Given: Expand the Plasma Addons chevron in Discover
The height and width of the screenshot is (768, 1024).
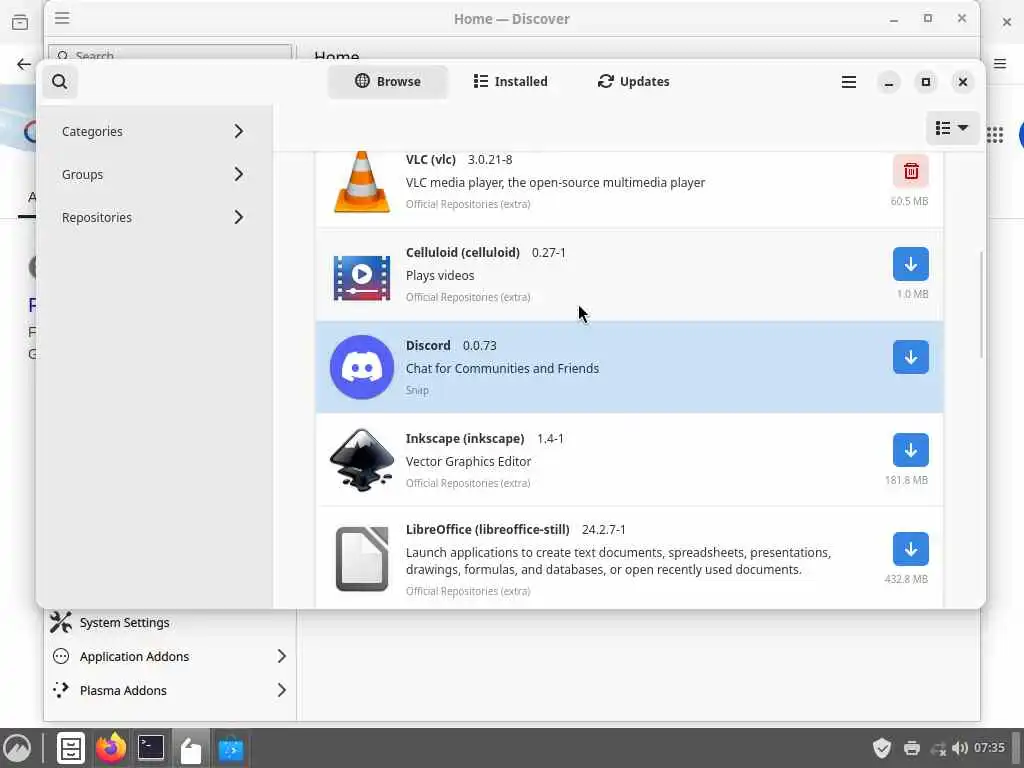Looking at the screenshot, I should click(x=281, y=690).
